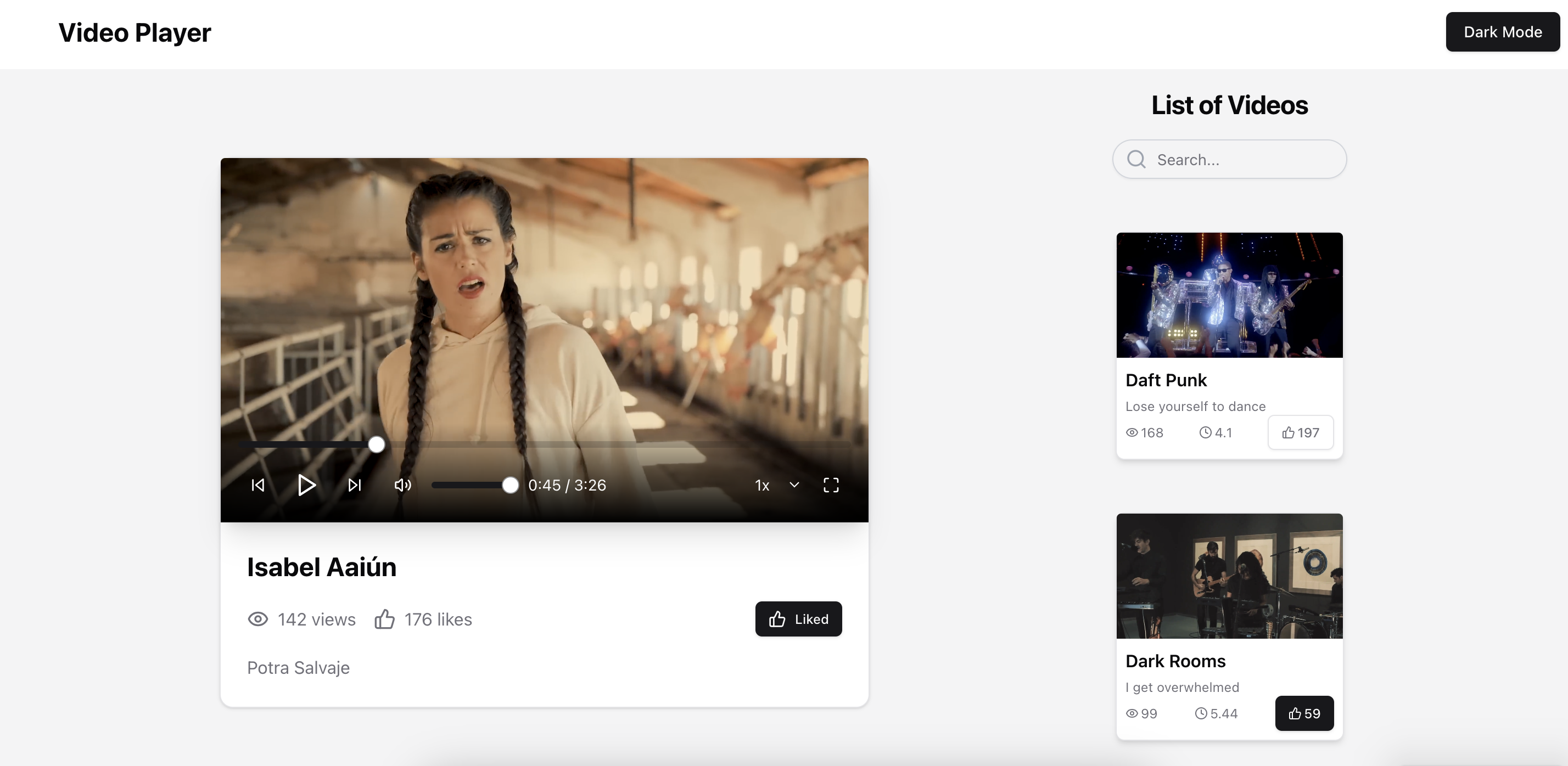Image resolution: width=1568 pixels, height=766 pixels.
Task: Click the 1x speed label
Action: (762, 486)
